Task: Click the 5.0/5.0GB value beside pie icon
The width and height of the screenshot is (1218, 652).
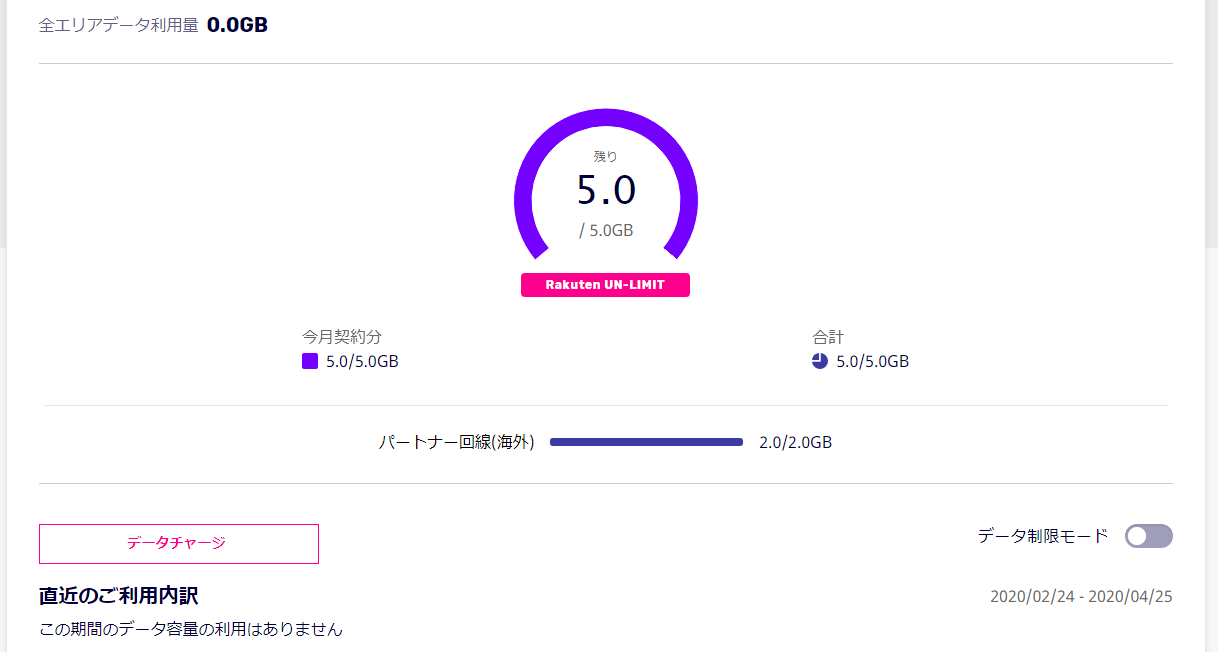Action: click(x=872, y=362)
